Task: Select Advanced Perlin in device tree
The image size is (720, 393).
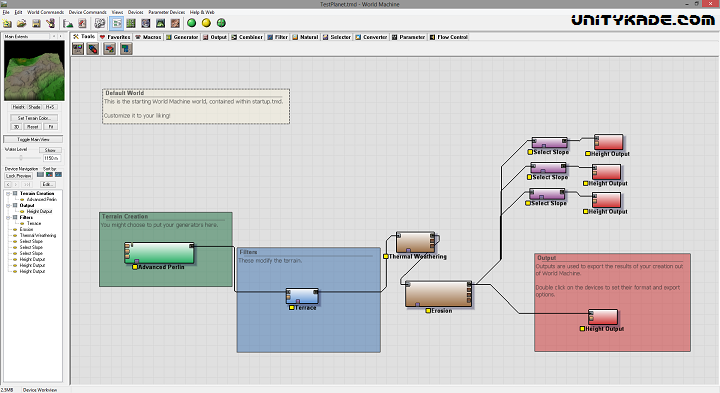Action: point(42,200)
